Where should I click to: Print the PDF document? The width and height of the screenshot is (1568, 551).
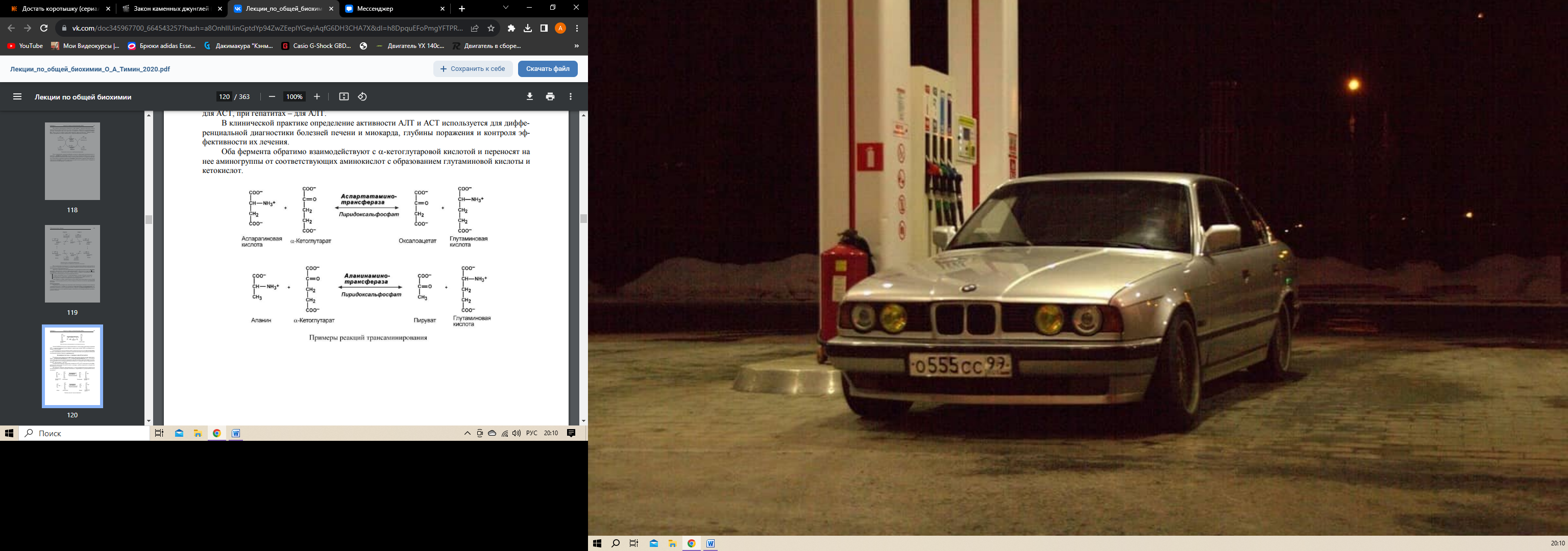coord(550,97)
